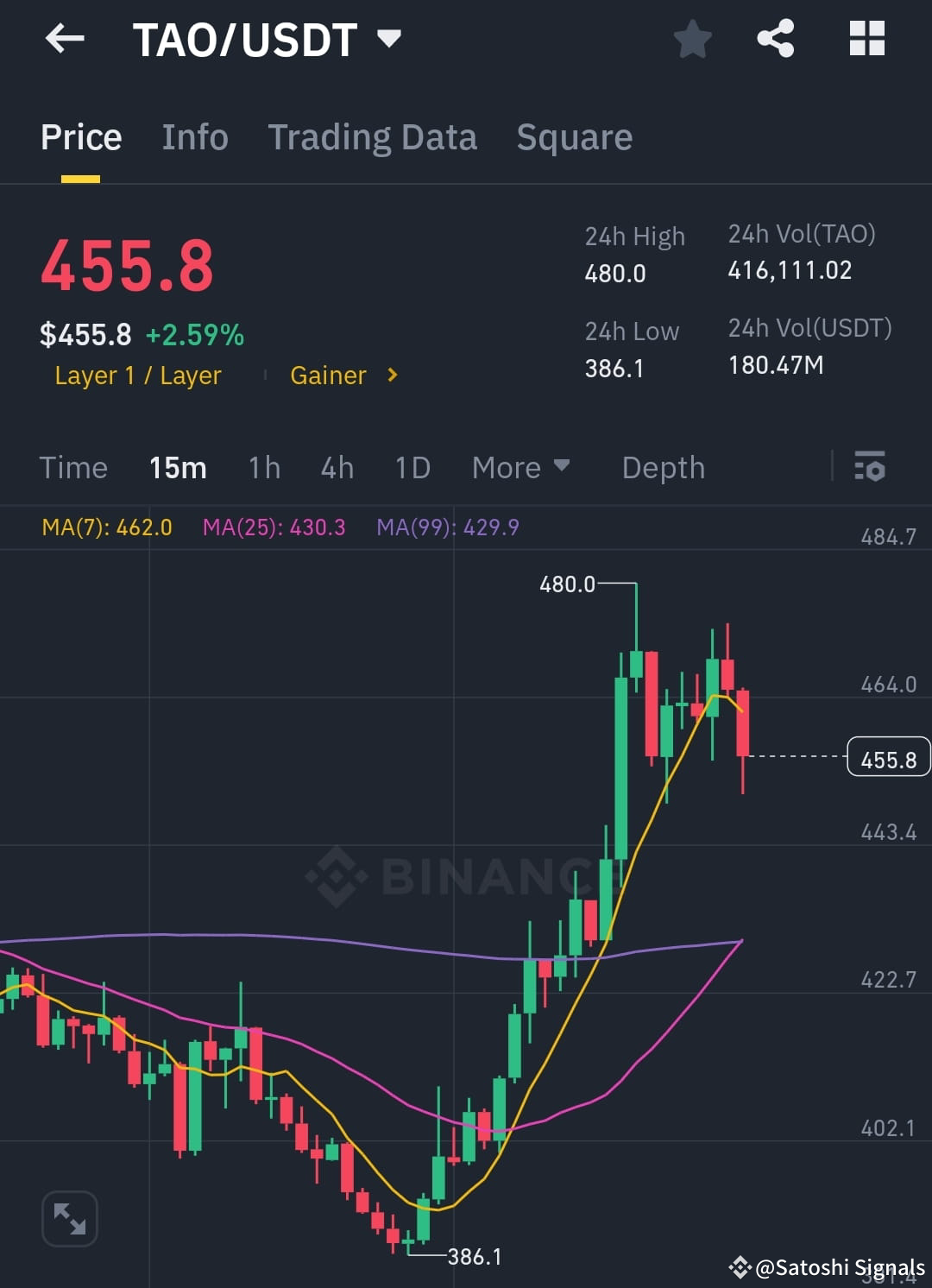Select the 1D timeframe

click(412, 467)
